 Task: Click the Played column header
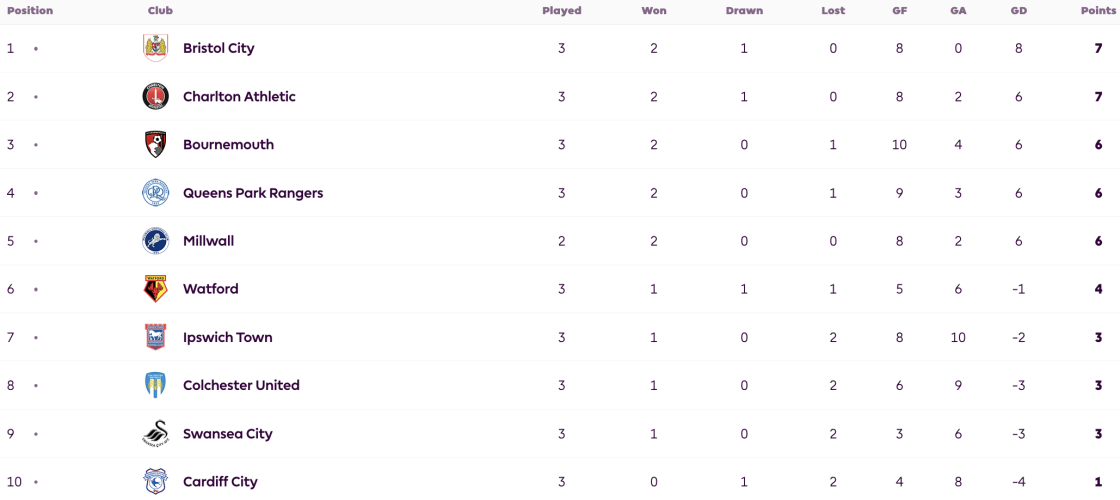click(561, 11)
